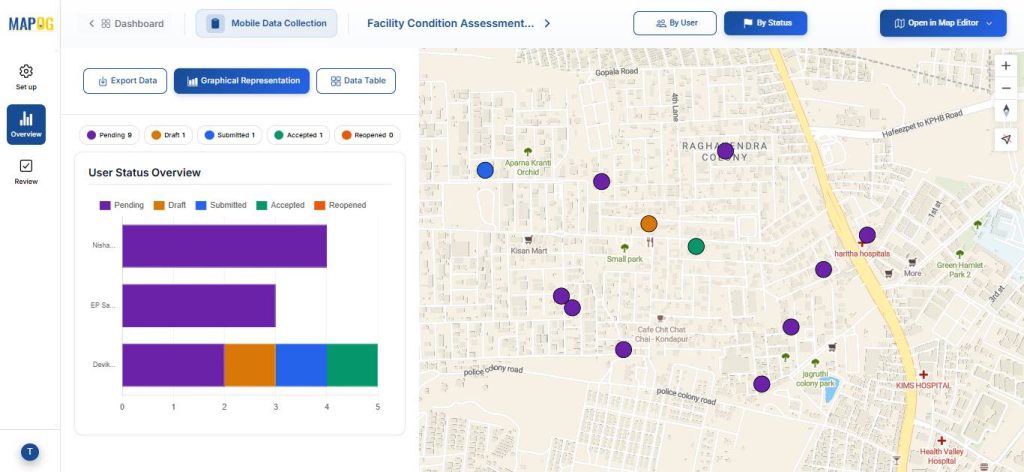Zoom in on the map
The height and width of the screenshot is (472, 1024).
1006,65
